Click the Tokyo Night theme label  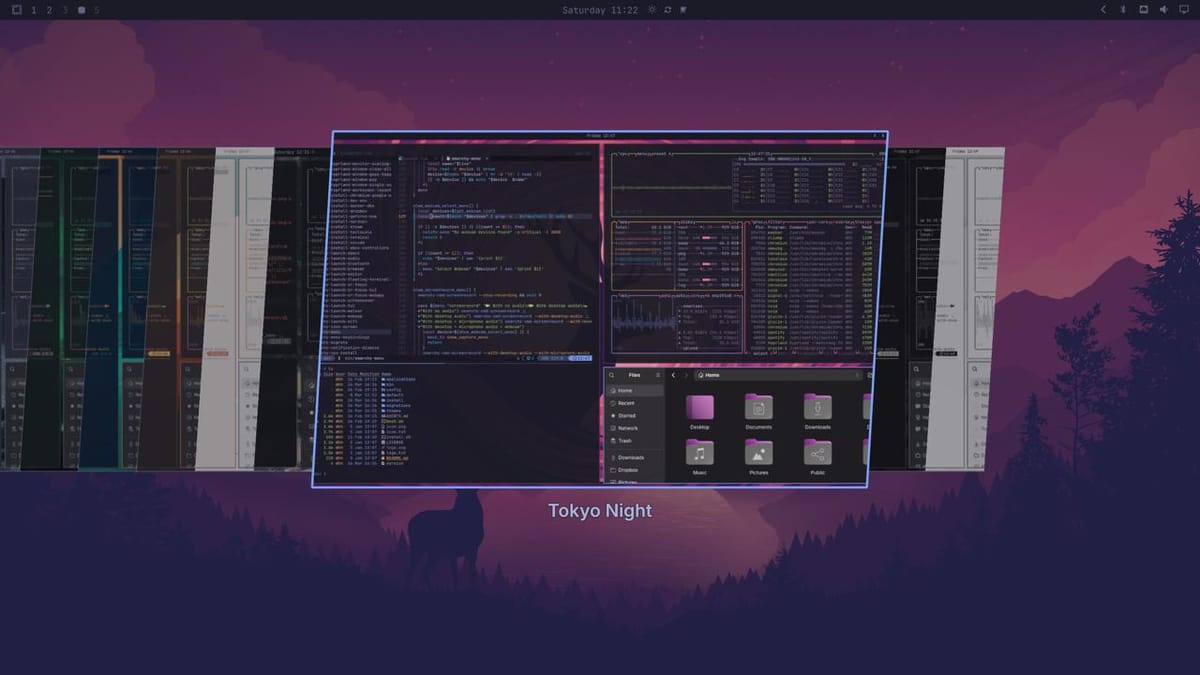click(600, 511)
